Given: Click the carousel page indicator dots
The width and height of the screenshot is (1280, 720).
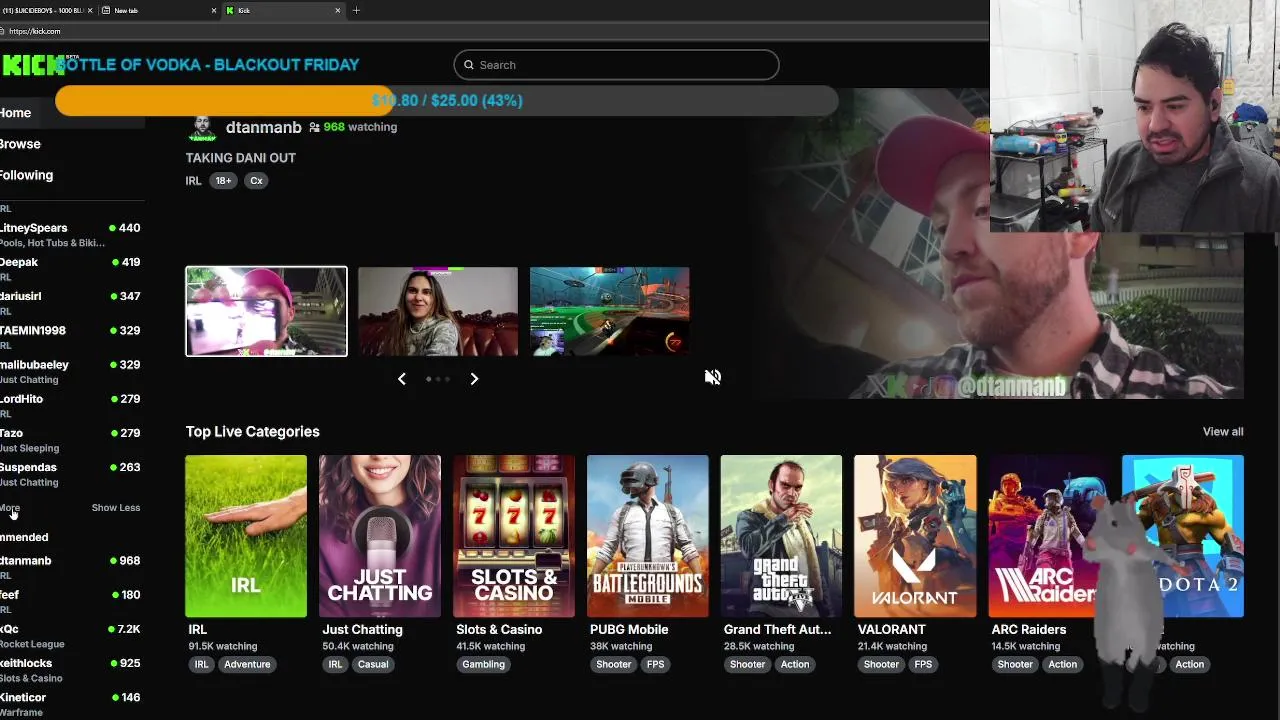Looking at the screenshot, I should pos(438,379).
